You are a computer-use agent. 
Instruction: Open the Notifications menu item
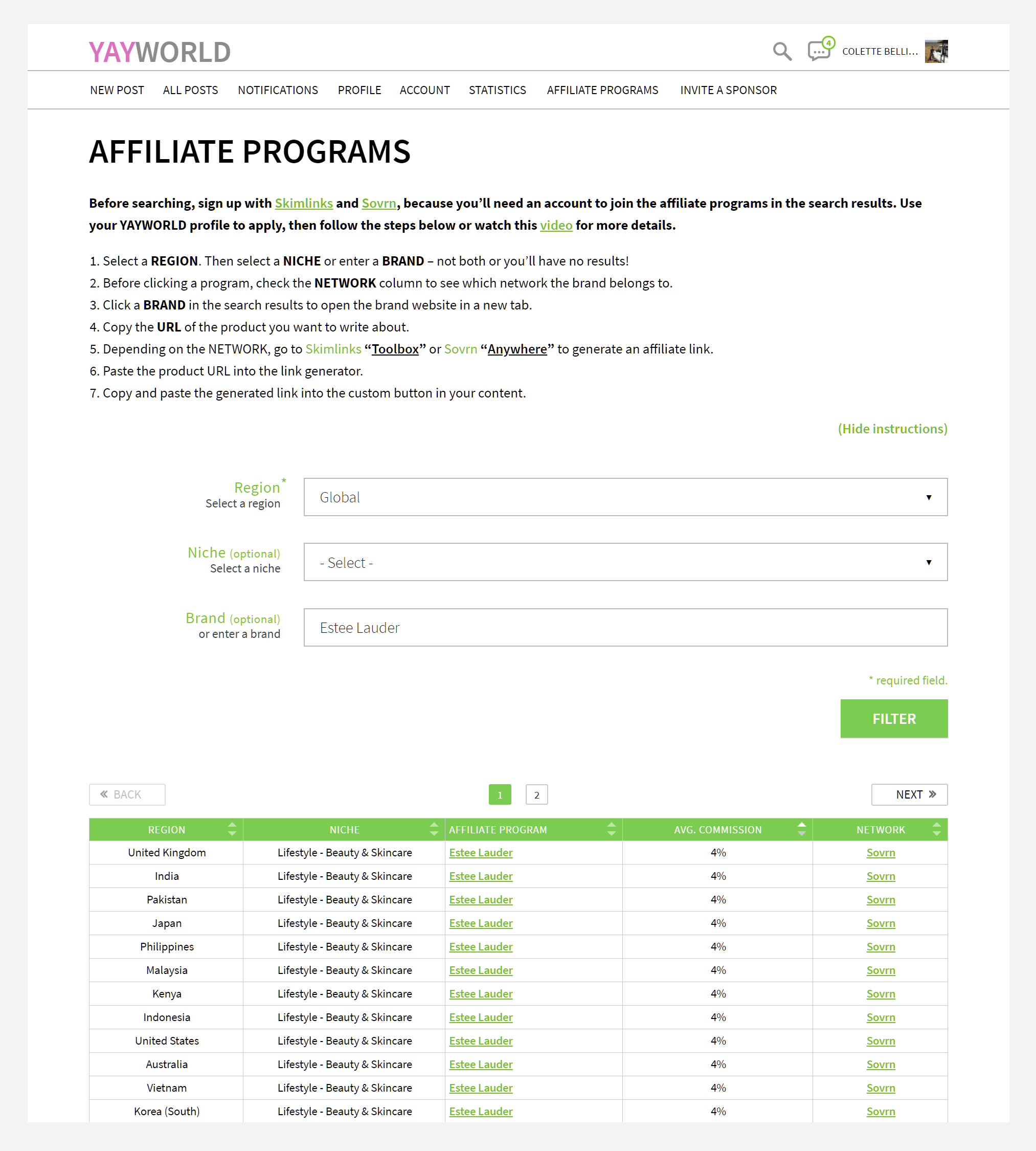click(x=278, y=90)
